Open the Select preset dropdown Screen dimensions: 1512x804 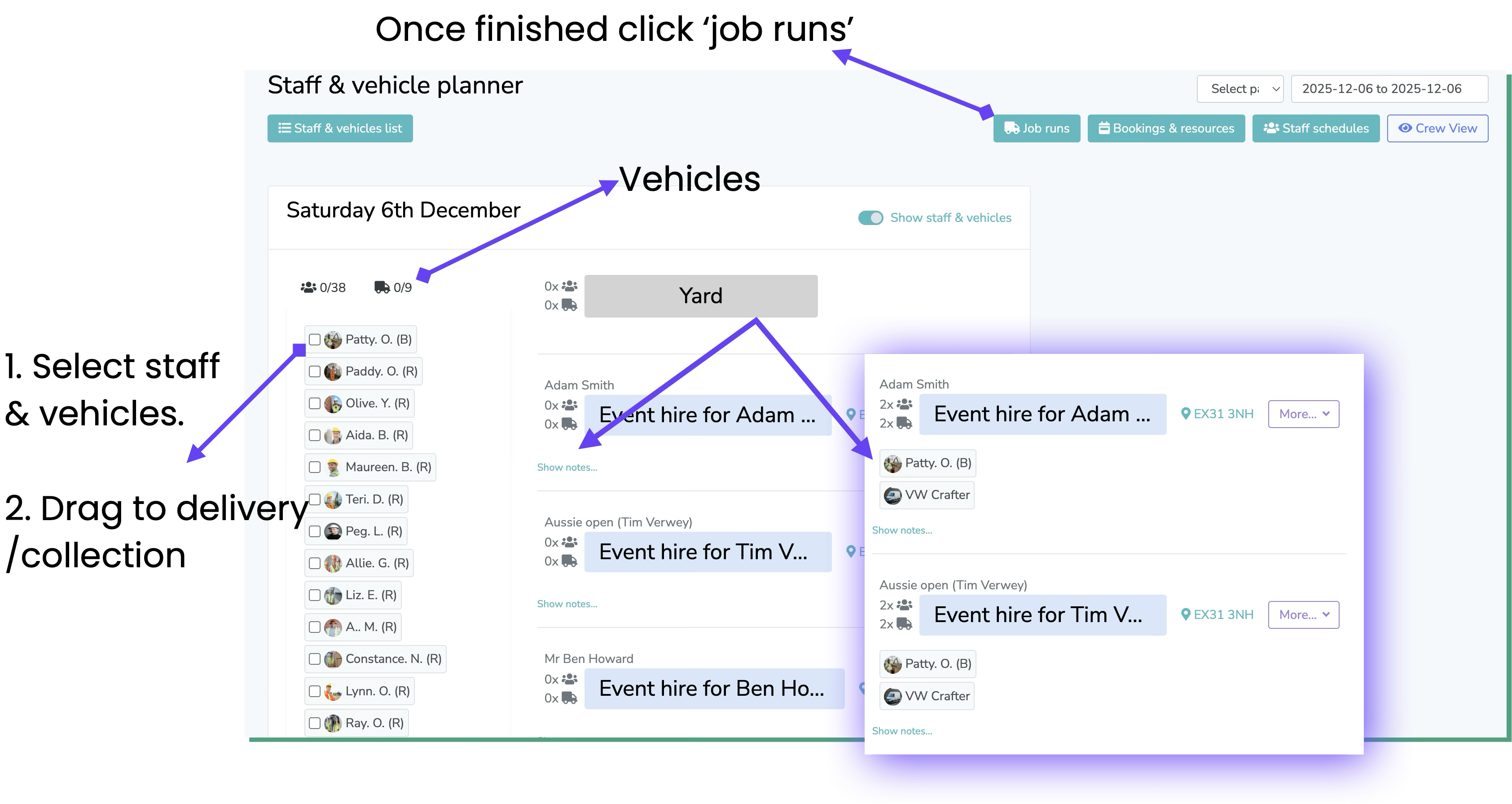(1239, 88)
